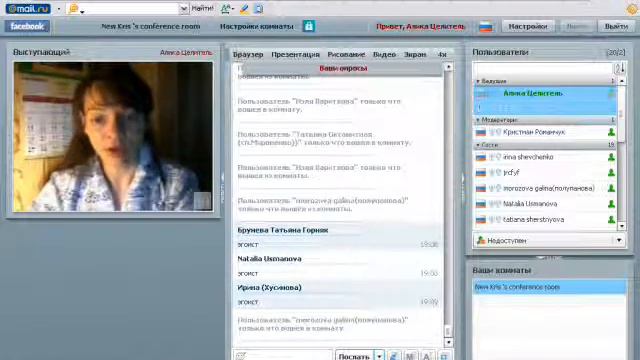Toggle microphone icons for Natalia Usmanova
640x360 pixels.
495,204
